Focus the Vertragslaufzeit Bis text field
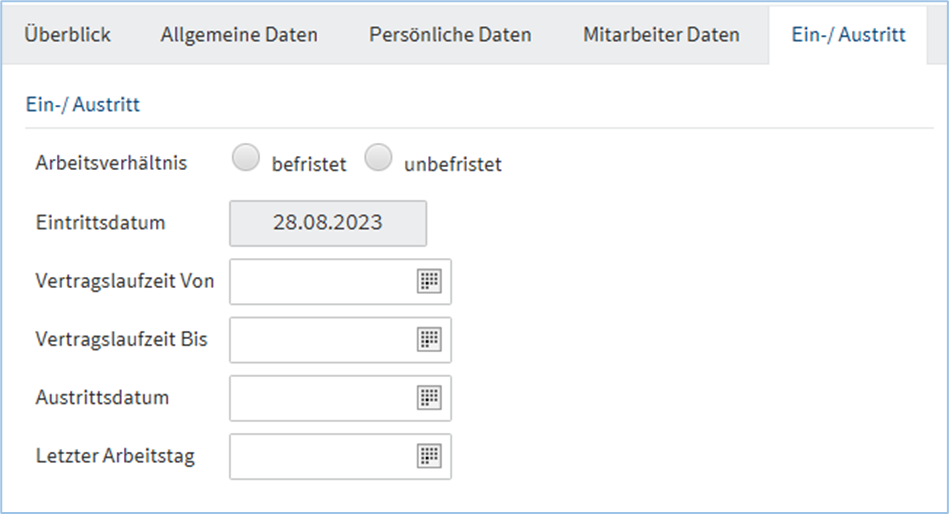 (x=321, y=340)
